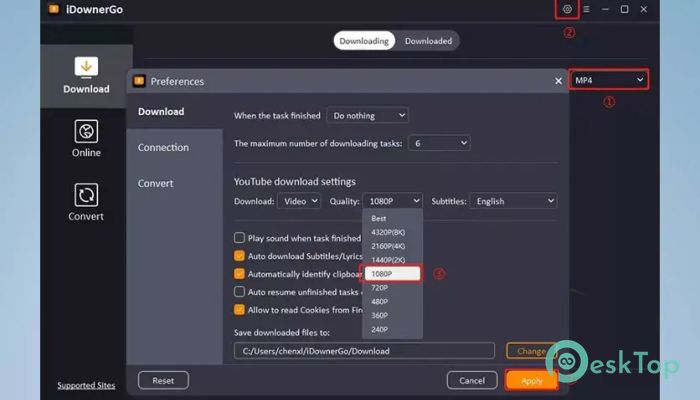Switch to the Downloaded tab
Image resolution: width=700 pixels, height=400 pixels.
428,41
